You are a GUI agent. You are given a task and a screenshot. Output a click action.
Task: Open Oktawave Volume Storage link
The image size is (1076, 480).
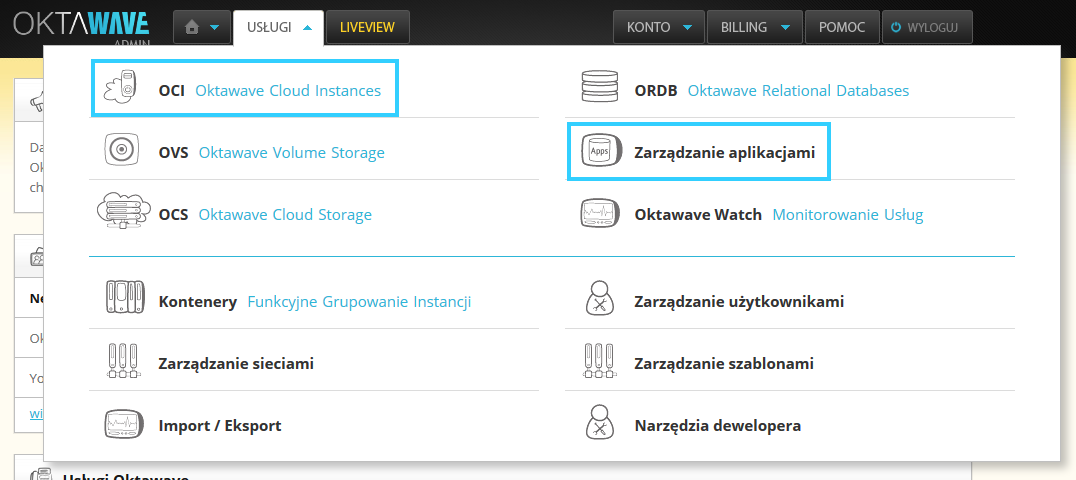click(x=292, y=152)
